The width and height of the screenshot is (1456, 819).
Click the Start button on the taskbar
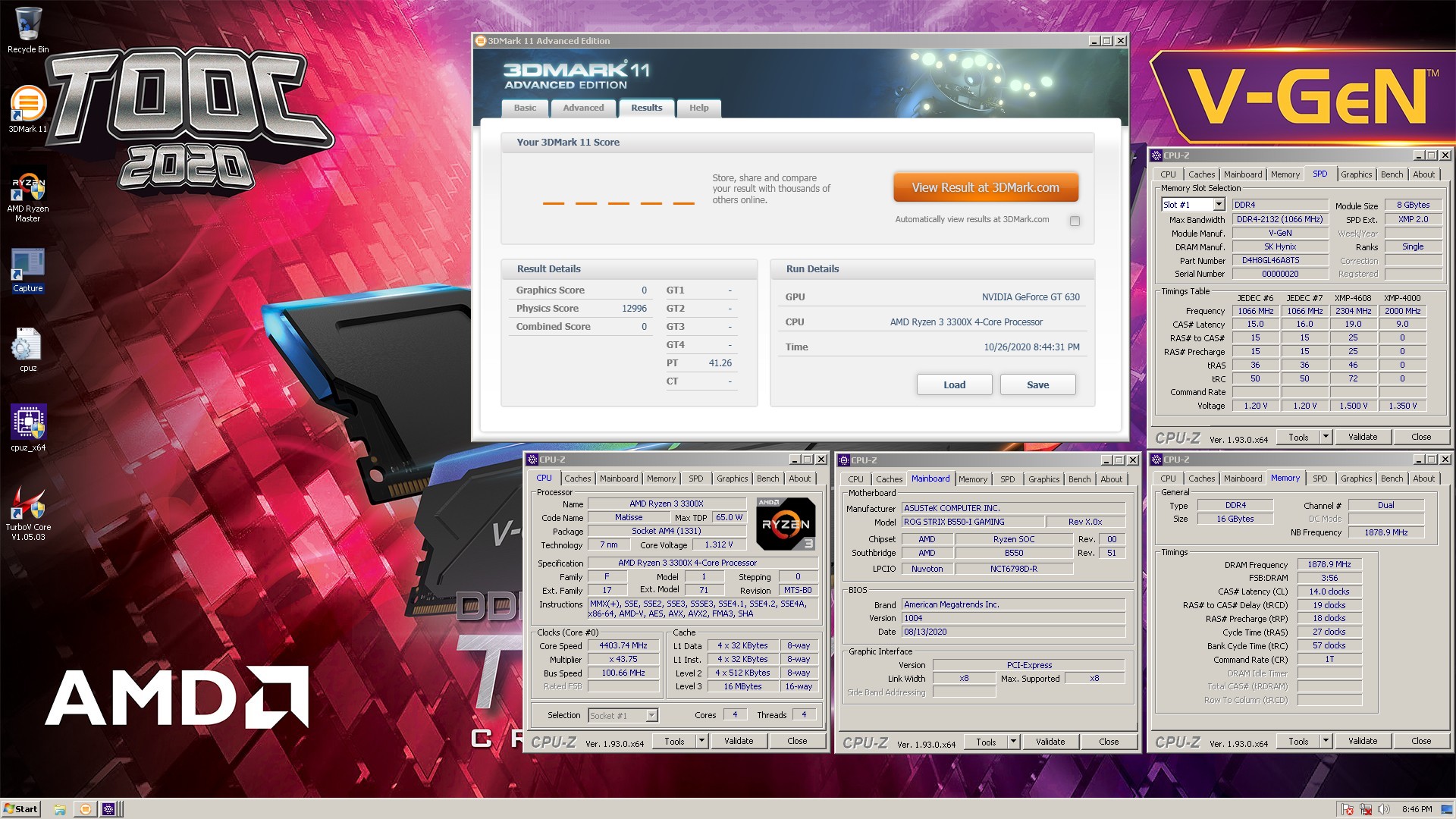[x=20, y=809]
